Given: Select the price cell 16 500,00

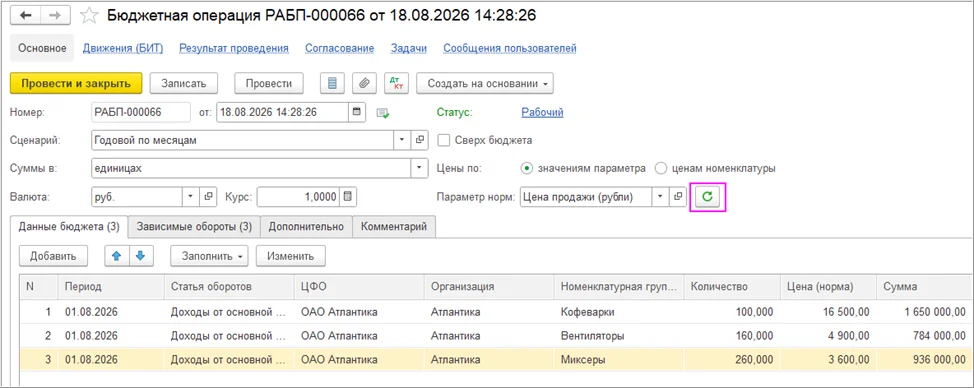Looking at the screenshot, I should (828, 312).
